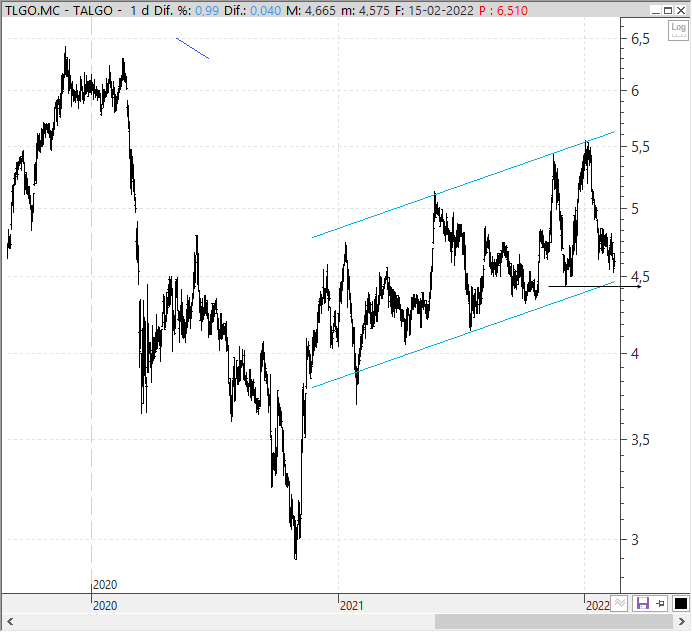Select the upper cyan channel line
This screenshot has height=632, width=692.
463,184
